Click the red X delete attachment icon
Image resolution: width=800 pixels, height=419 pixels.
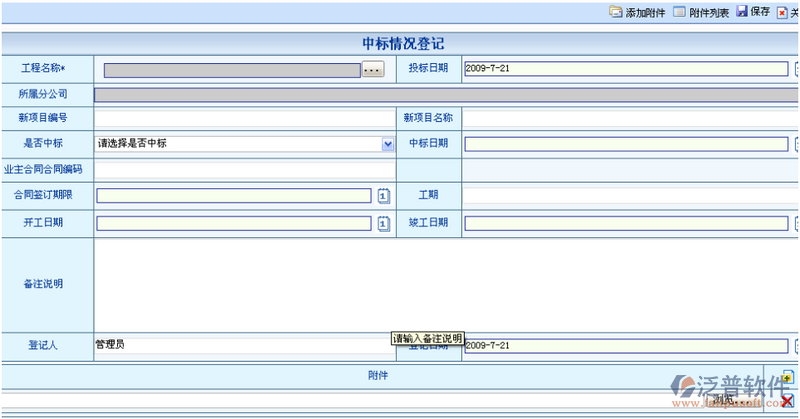click(x=788, y=401)
